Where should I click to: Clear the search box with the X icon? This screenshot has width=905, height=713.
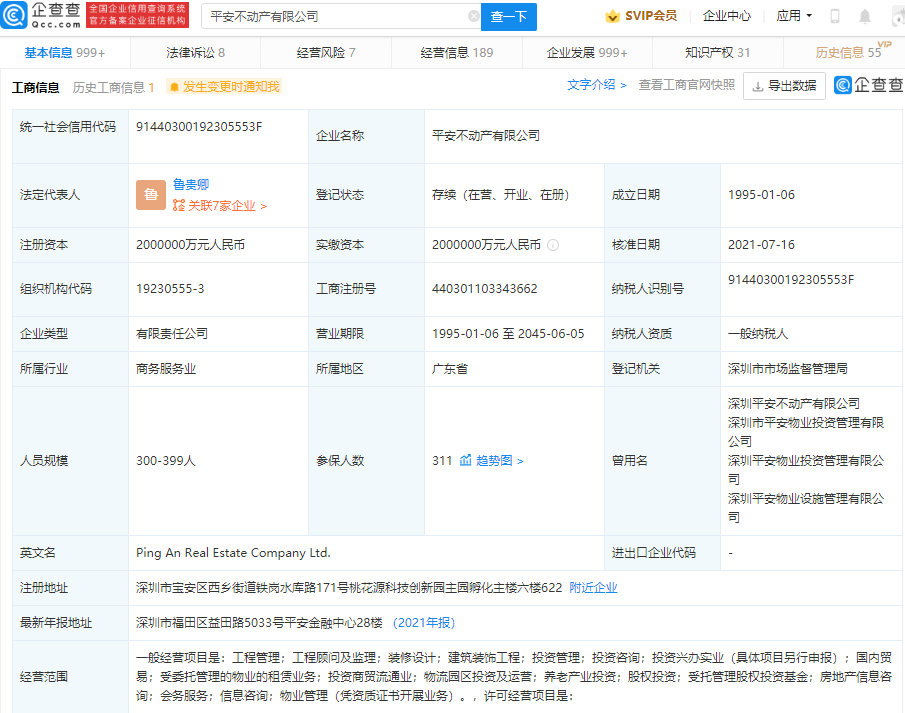(x=473, y=16)
